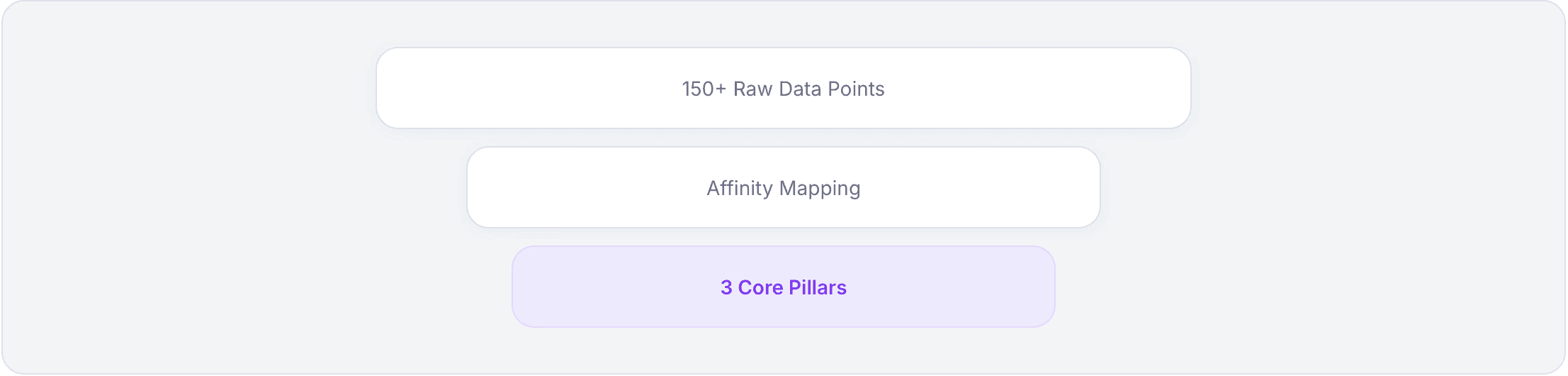
Task: Click the word "Points" in top card
Action: (856, 89)
